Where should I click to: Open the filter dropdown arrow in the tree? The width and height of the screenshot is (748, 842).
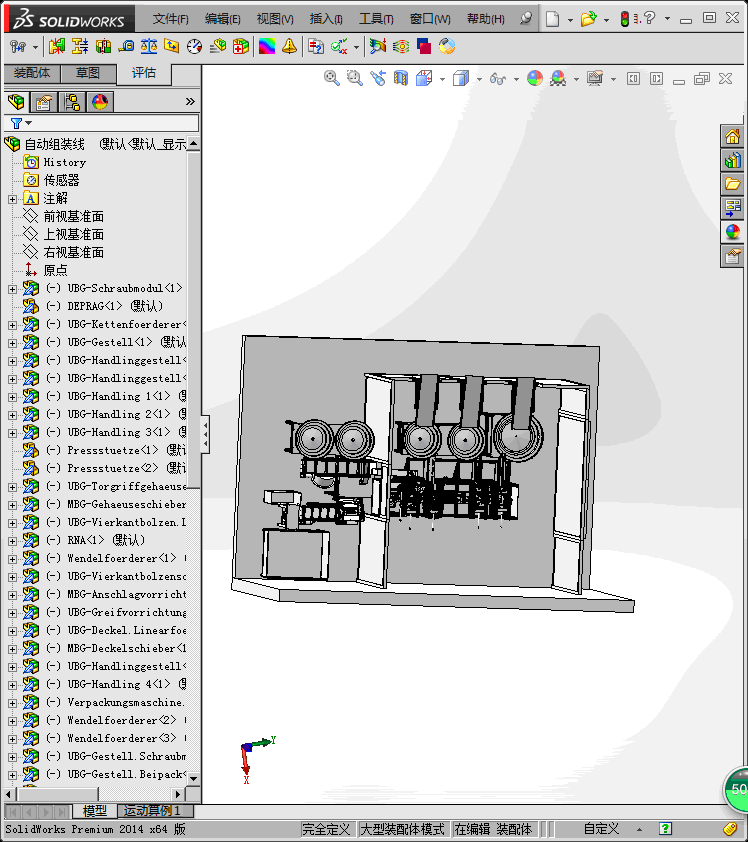point(29,123)
